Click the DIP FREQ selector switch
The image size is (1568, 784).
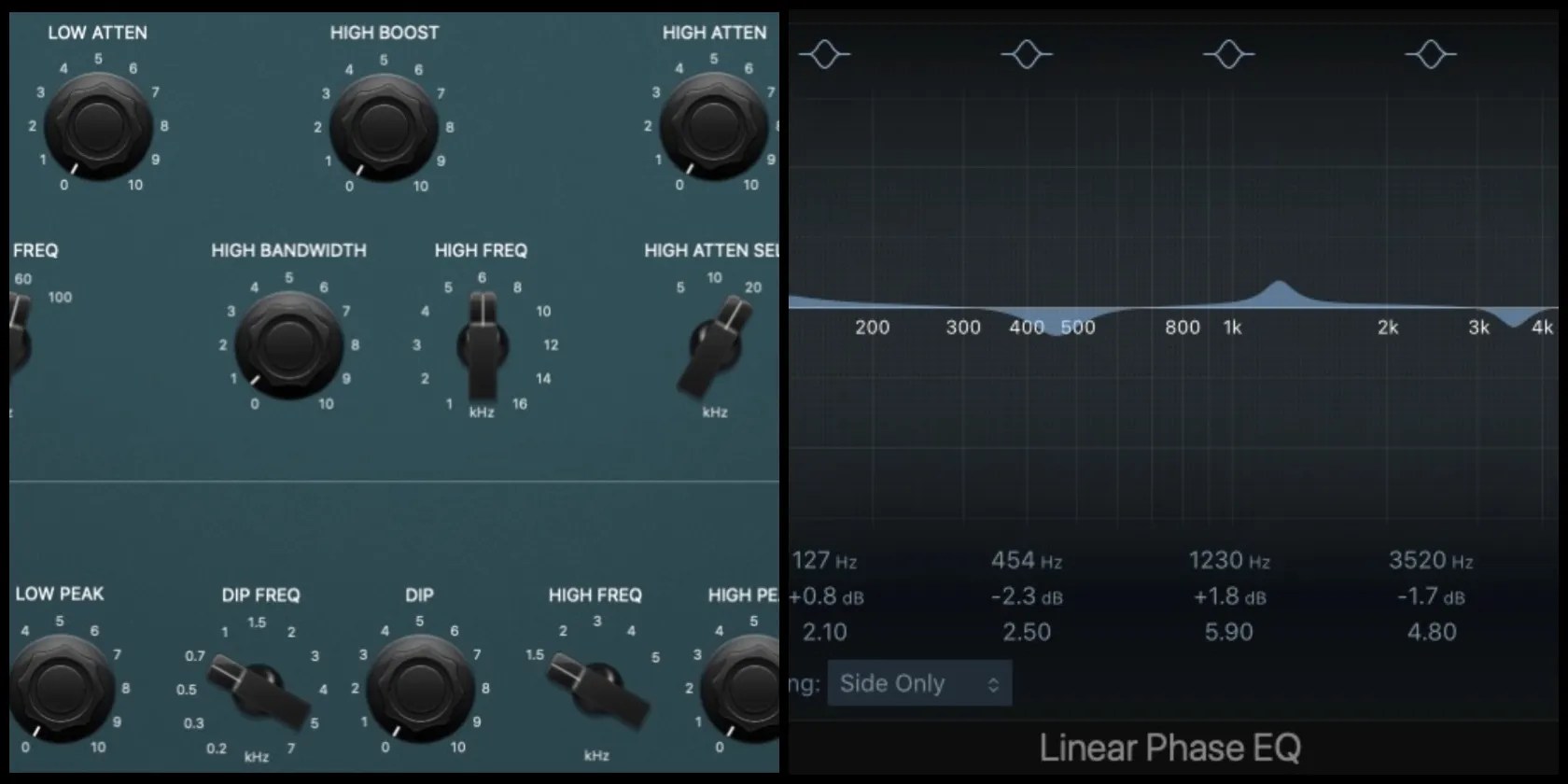pos(259,692)
